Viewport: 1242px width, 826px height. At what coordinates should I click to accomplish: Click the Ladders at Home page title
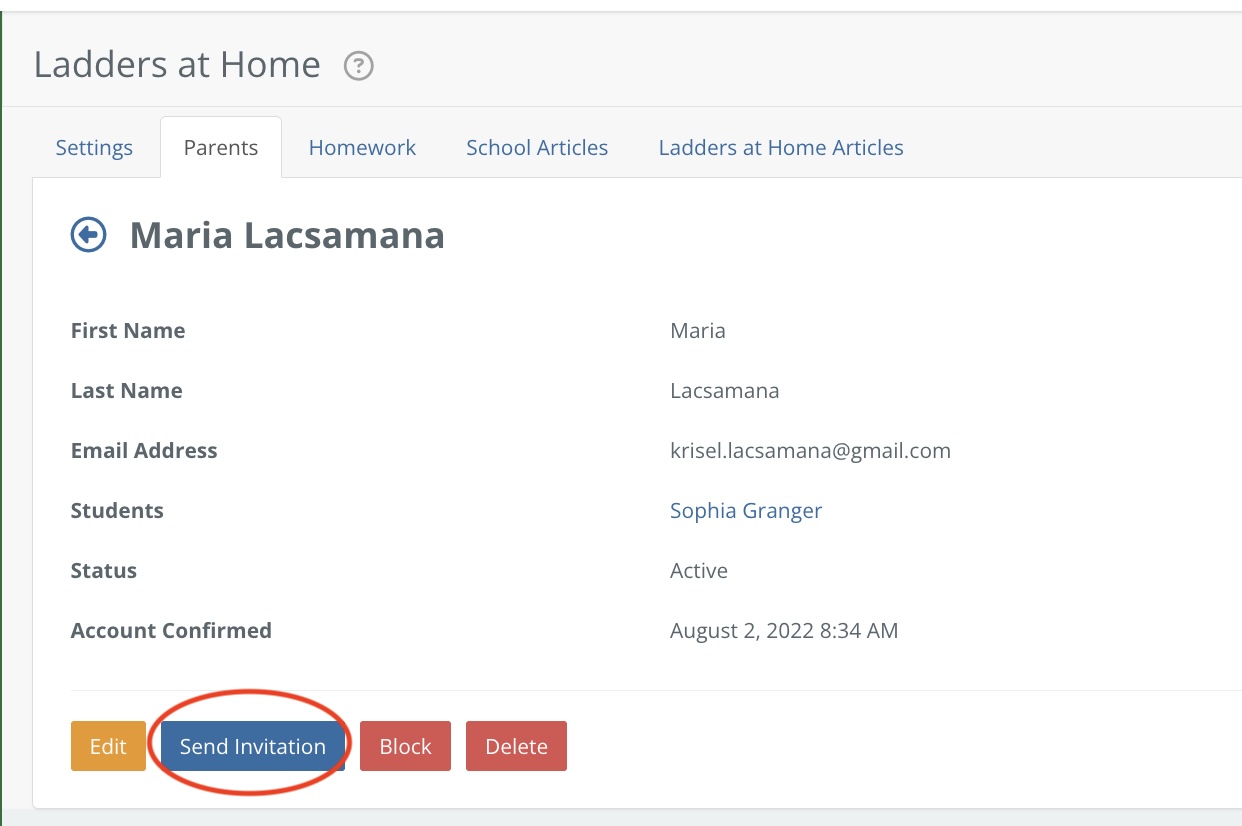click(177, 65)
